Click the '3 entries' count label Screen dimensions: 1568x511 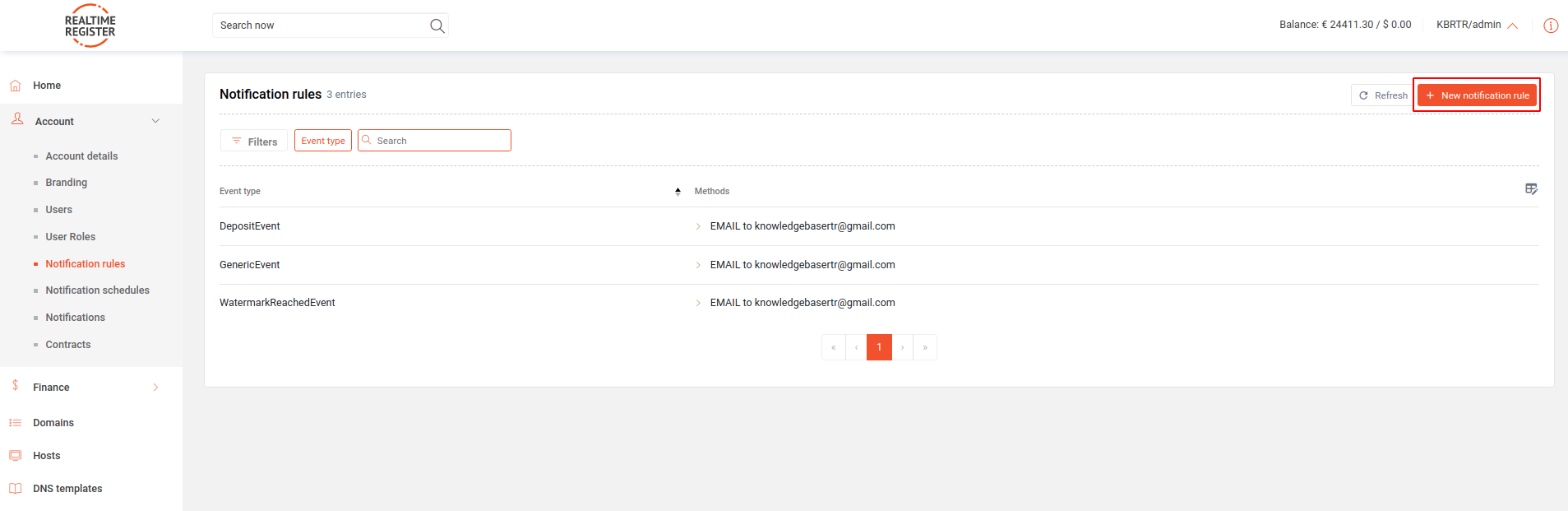point(346,95)
